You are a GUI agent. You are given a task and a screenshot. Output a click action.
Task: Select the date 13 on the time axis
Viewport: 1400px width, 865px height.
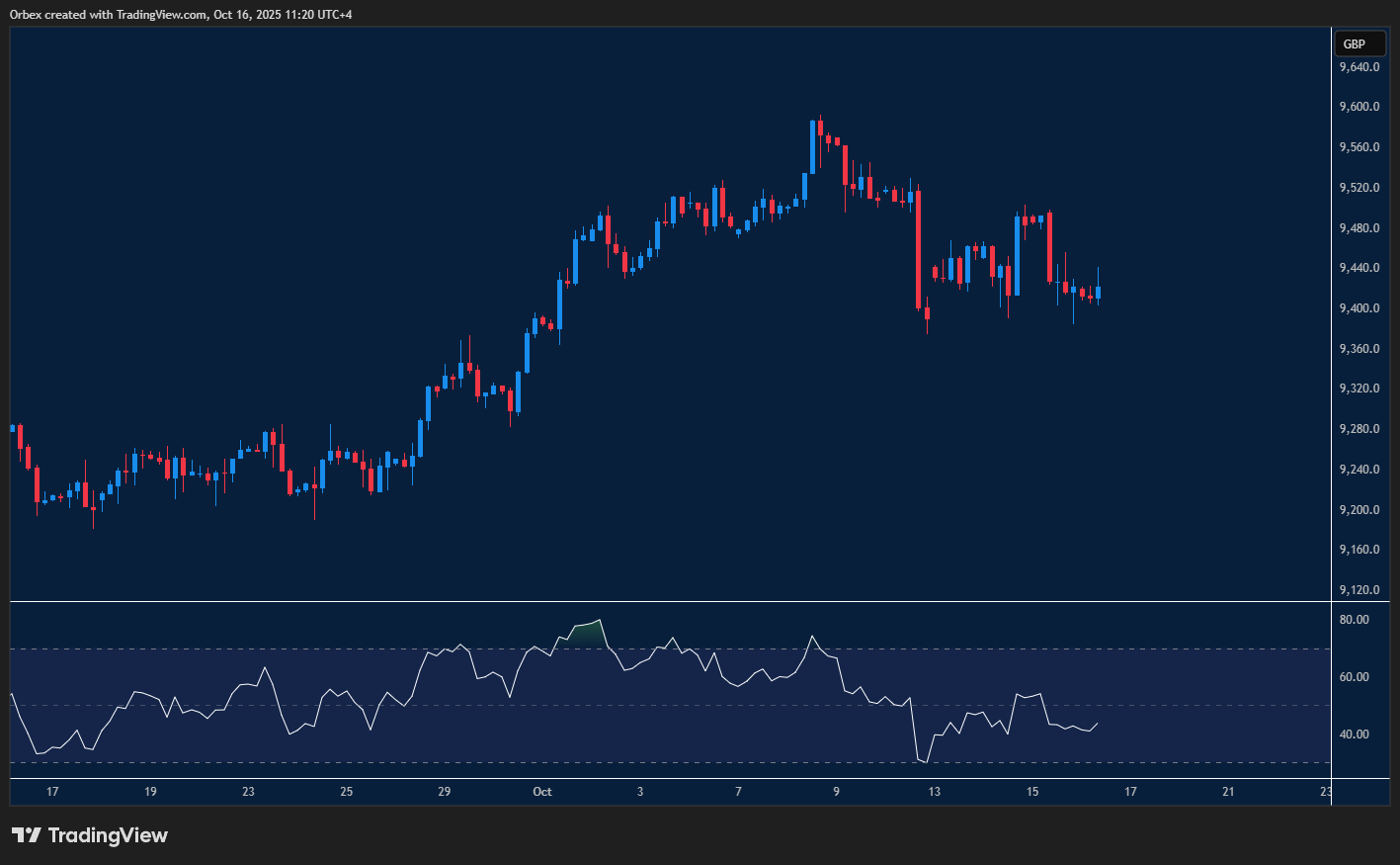934,792
